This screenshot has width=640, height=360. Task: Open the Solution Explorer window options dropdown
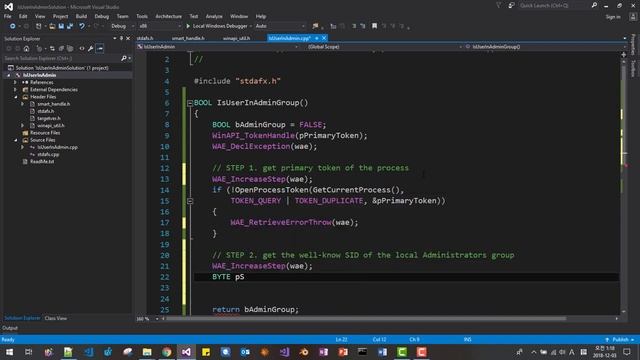115,38
